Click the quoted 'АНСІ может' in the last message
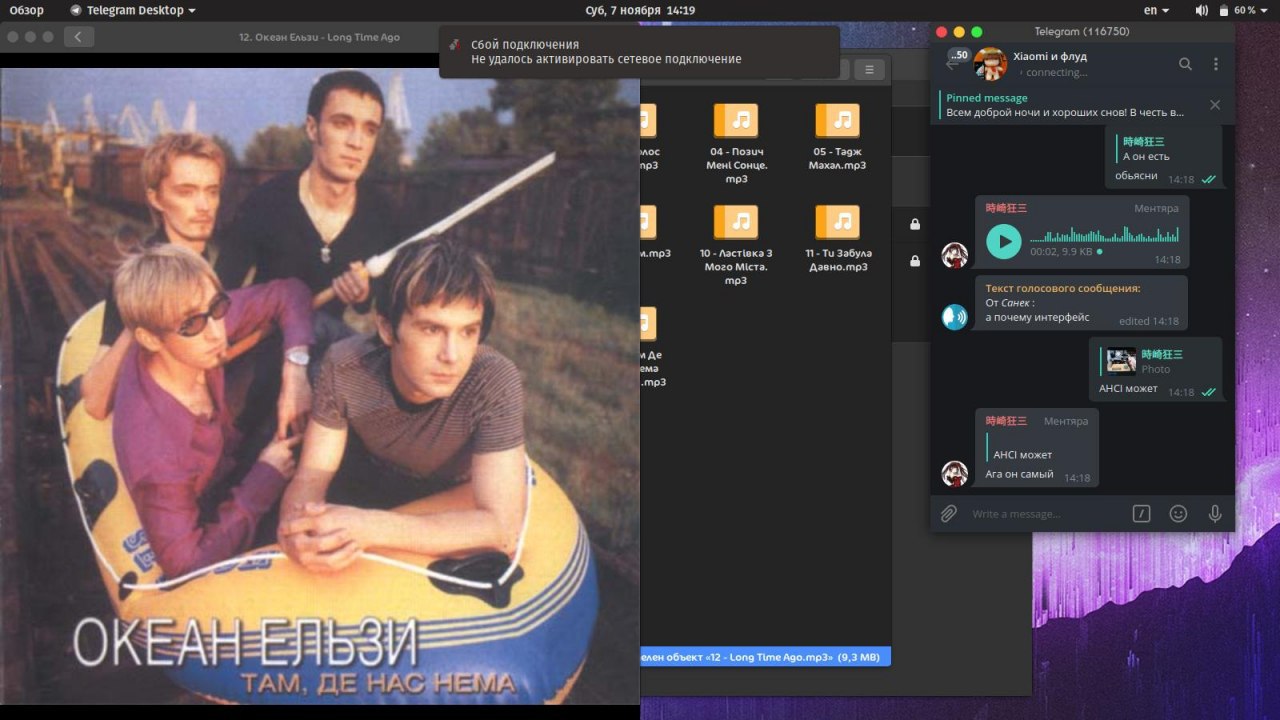 (x=1022, y=455)
